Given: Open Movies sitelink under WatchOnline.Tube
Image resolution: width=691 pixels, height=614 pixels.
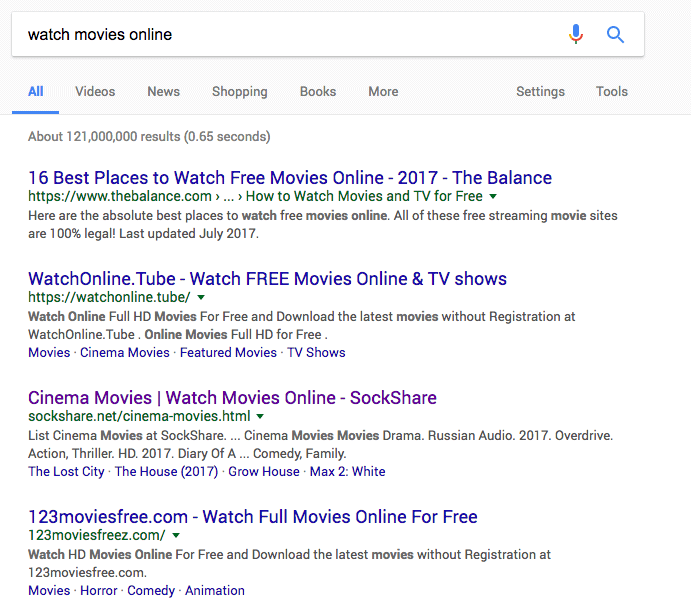Looking at the screenshot, I should (49, 353).
